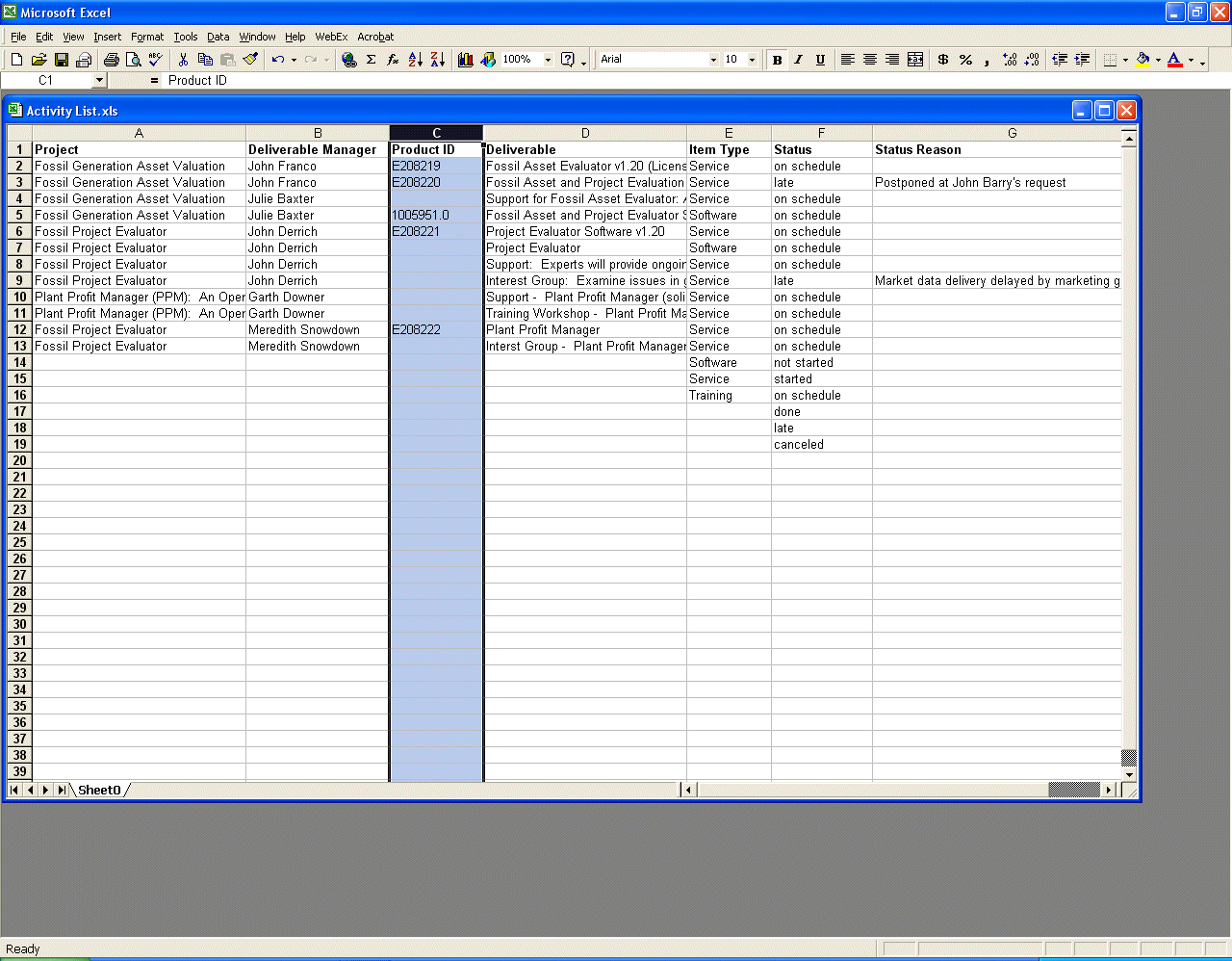The image size is (1232, 961).
Task: Align cell text to the left
Action: 847,60
